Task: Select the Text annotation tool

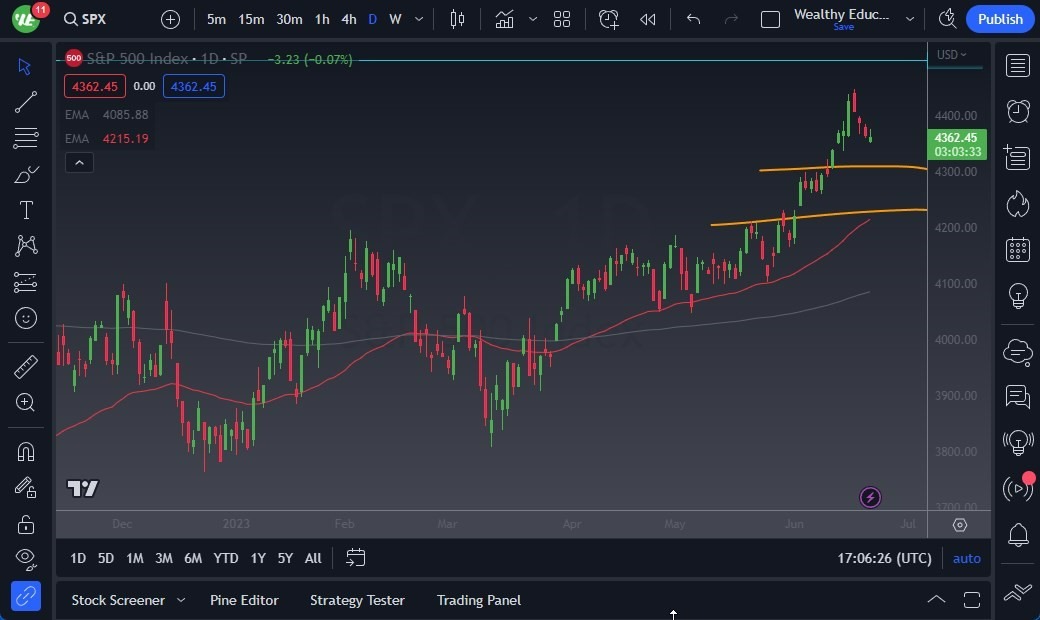Action: (26, 210)
